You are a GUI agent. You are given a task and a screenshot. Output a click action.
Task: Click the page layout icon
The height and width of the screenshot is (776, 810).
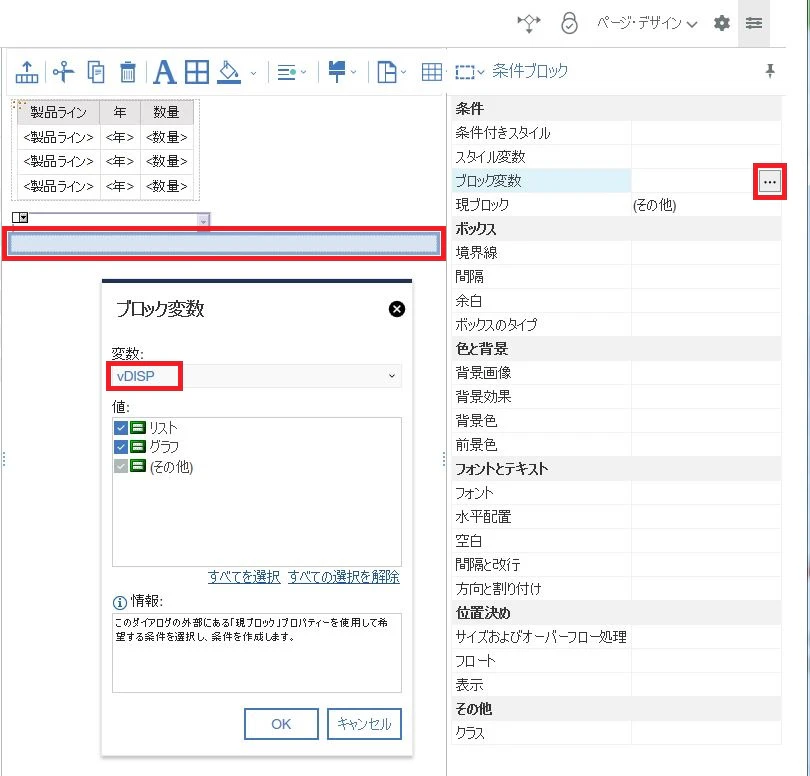point(386,72)
